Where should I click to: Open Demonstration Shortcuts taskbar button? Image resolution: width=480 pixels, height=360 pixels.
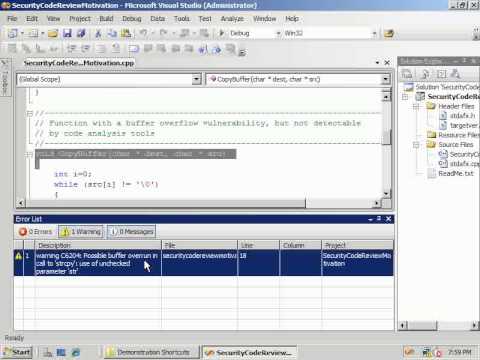(151, 352)
